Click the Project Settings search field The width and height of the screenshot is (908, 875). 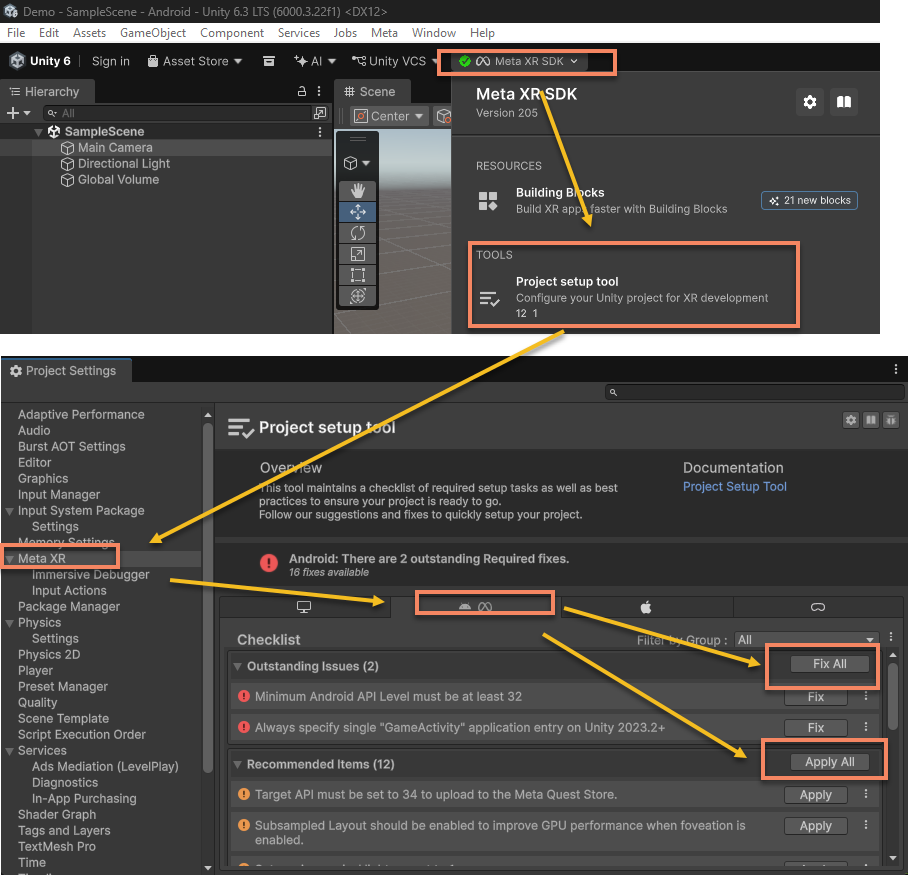point(755,392)
